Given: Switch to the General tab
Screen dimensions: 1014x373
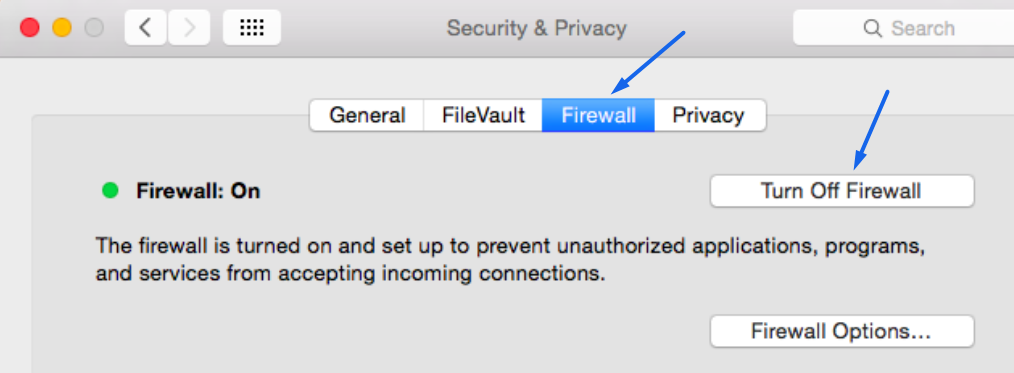Looking at the screenshot, I should [367, 115].
